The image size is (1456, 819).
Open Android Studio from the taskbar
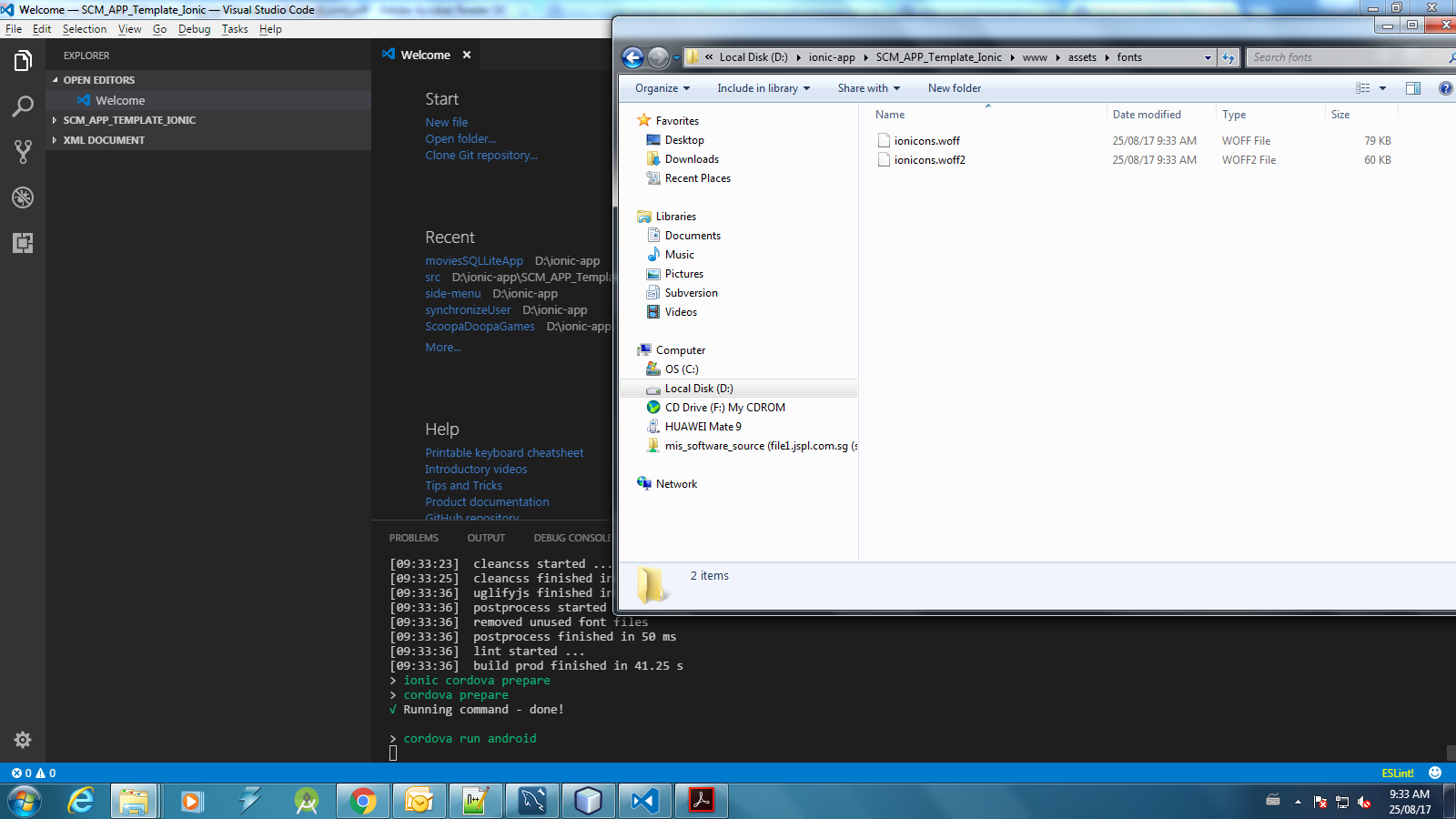(307, 802)
